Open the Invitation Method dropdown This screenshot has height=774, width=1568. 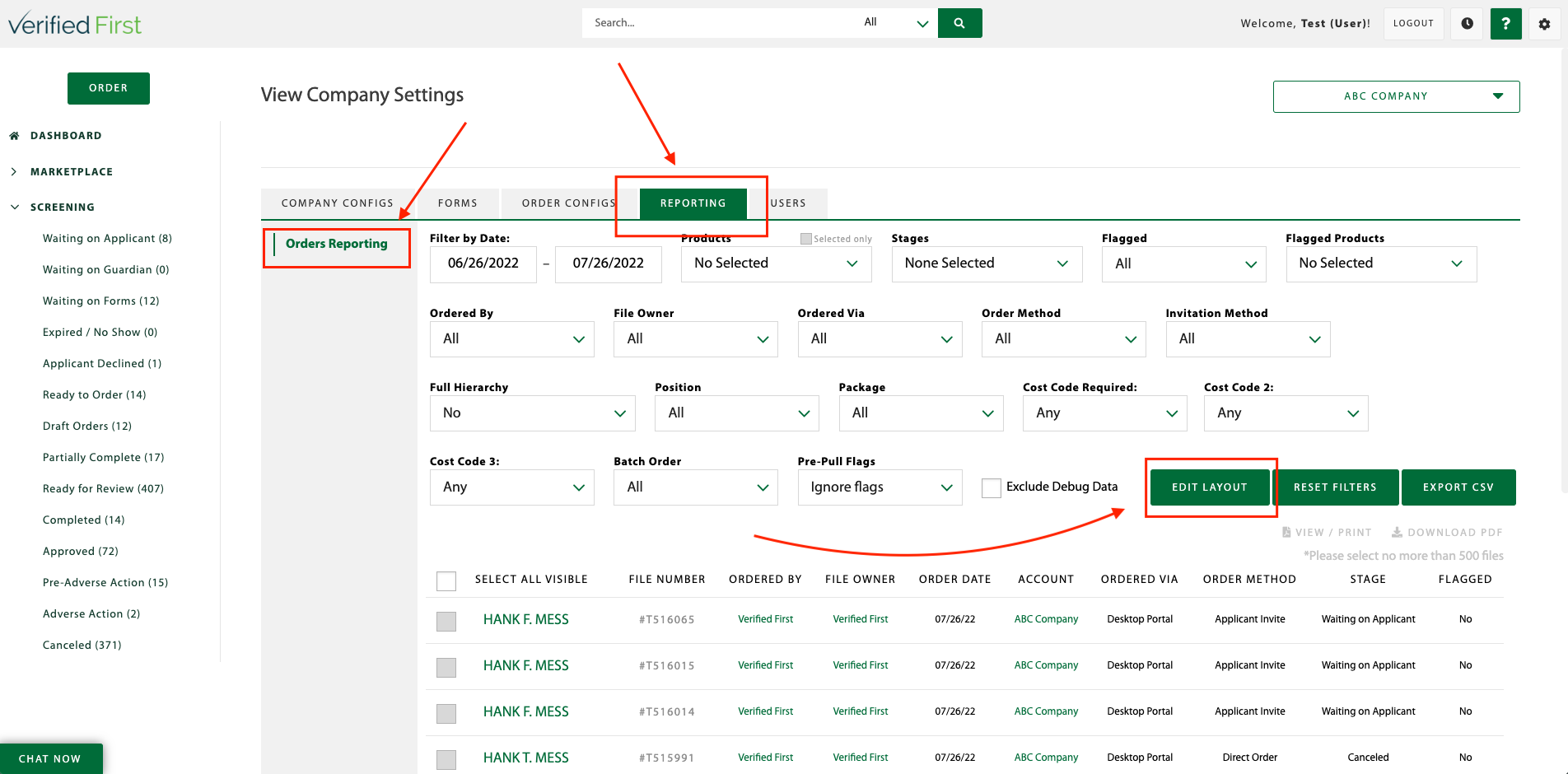(1248, 338)
